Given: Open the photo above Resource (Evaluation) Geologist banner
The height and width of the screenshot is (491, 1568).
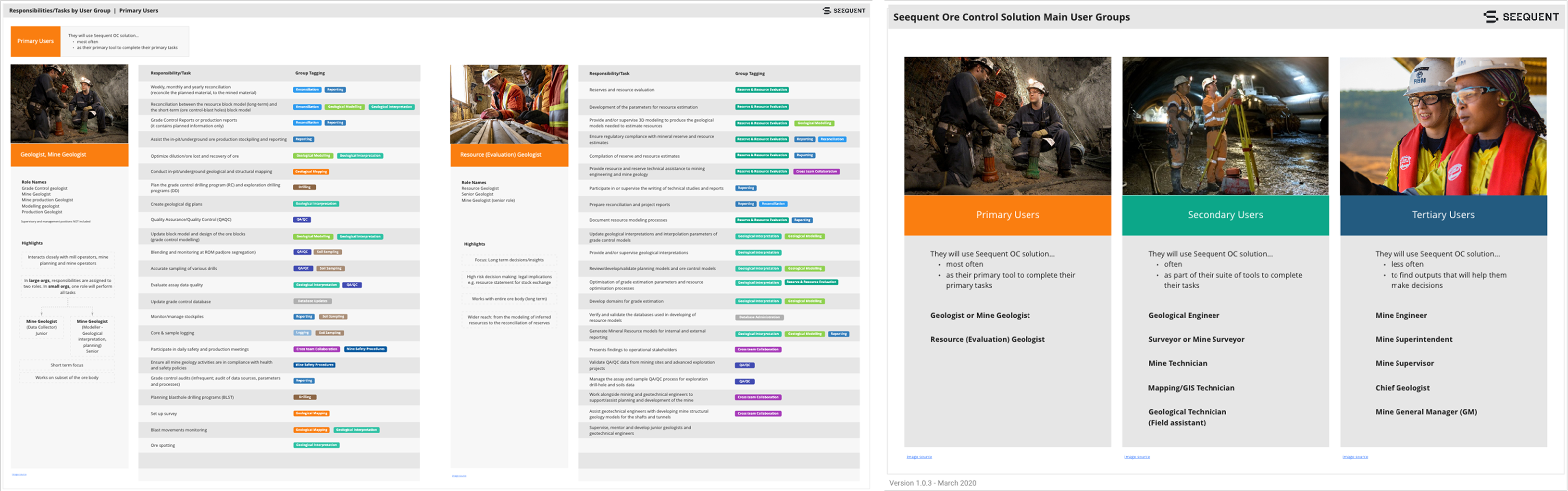Looking at the screenshot, I should 509,104.
